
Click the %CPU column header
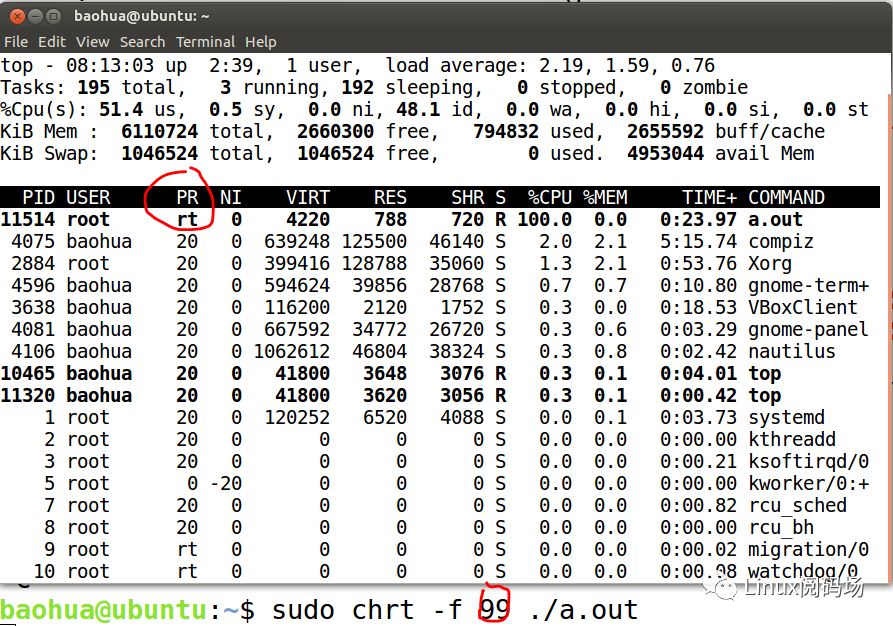(550, 197)
